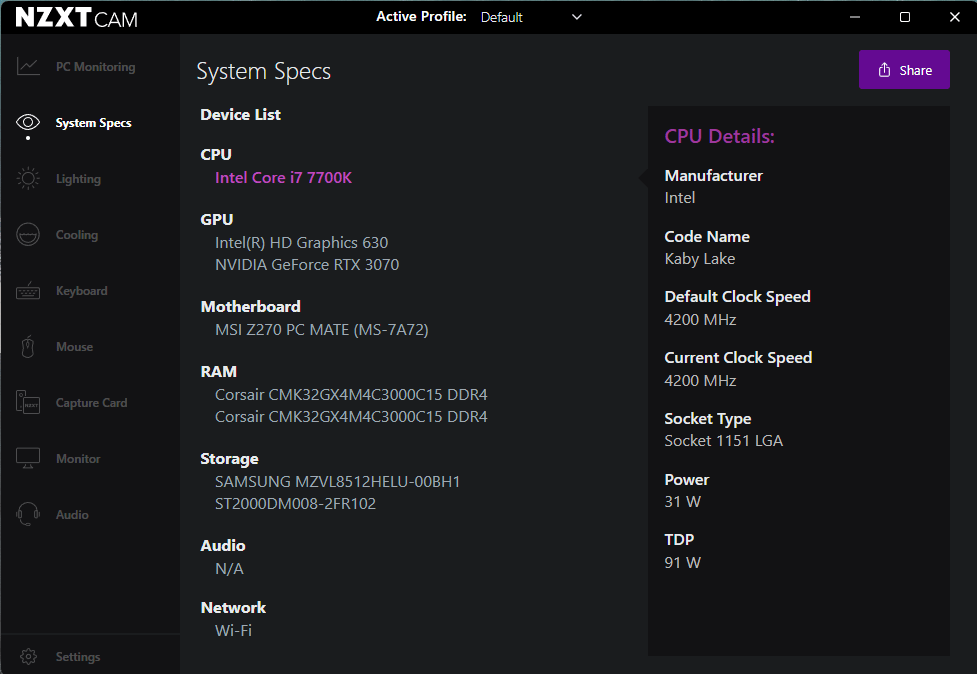The width and height of the screenshot is (977, 674).
Task: Navigate to Keyboard section
Action: pos(82,291)
